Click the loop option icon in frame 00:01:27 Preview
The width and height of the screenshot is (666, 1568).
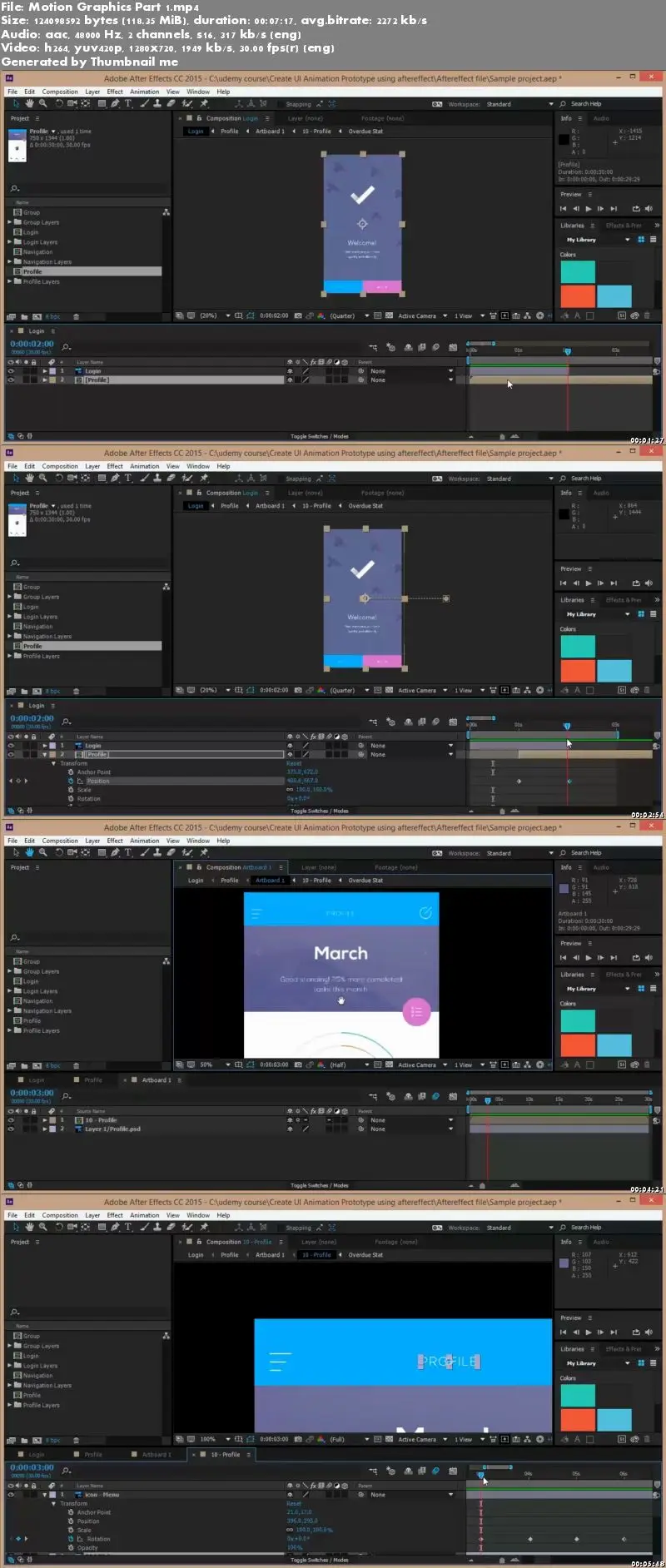(x=636, y=209)
